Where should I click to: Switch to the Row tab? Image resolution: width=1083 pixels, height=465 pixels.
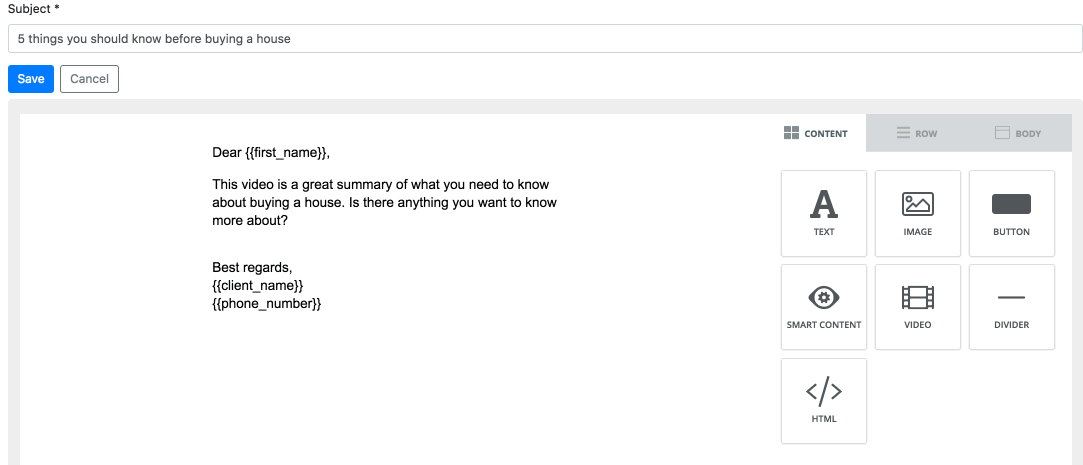pos(917,133)
